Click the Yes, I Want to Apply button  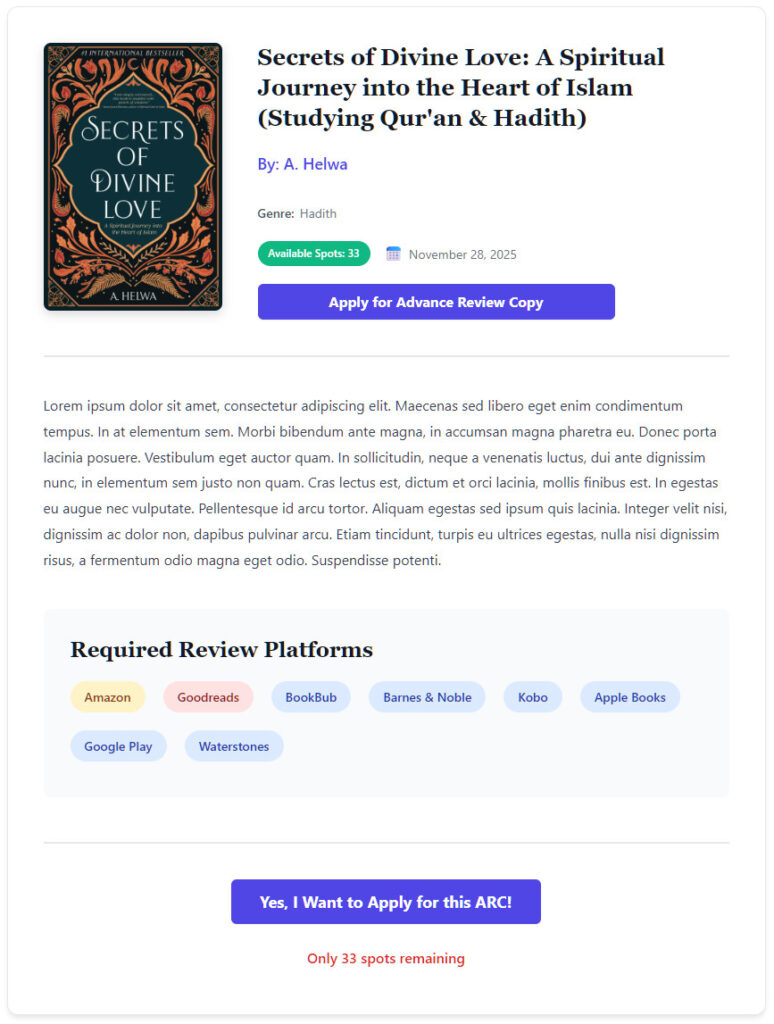pos(386,901)
